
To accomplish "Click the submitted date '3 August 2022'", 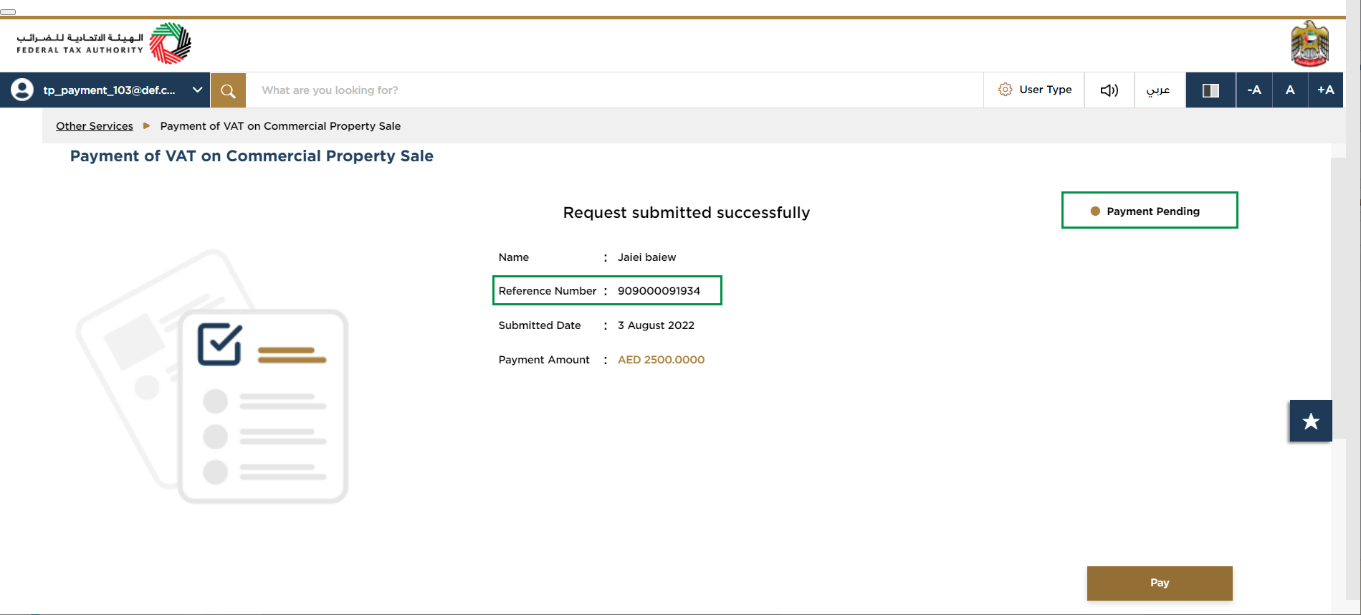I will 656,325.
